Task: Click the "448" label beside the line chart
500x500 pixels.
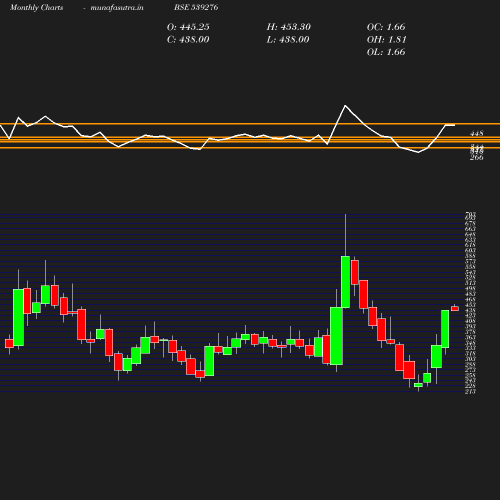Action: click(477, 133)
